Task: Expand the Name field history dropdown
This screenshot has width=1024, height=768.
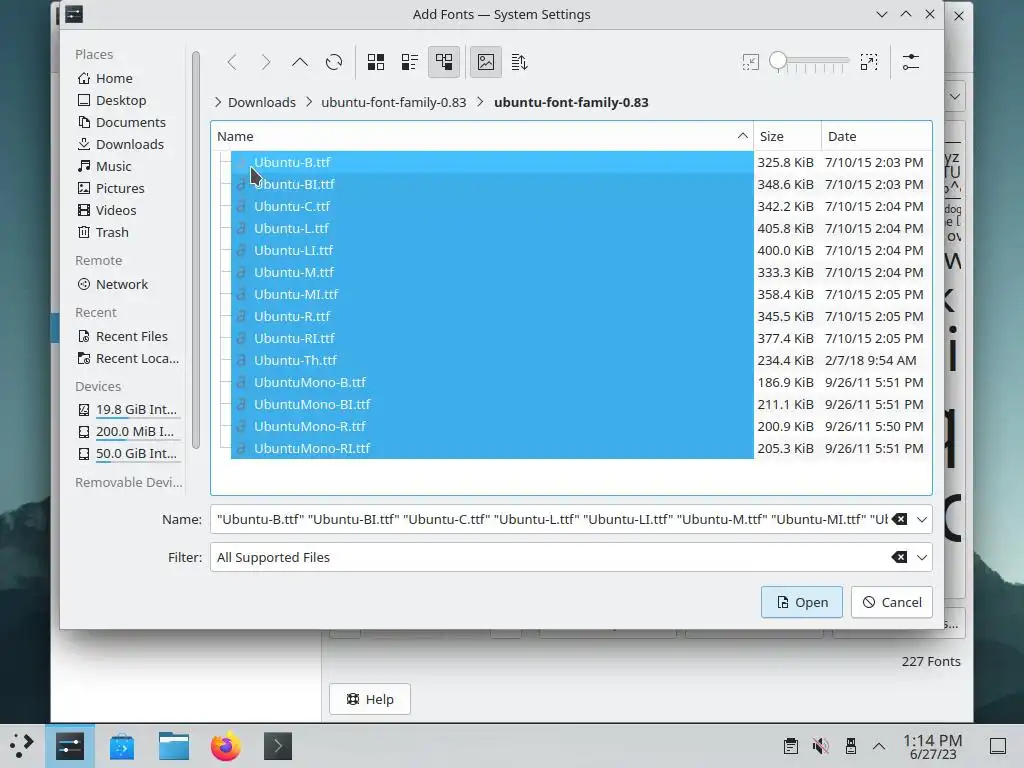Action: [x=921, y=520]
